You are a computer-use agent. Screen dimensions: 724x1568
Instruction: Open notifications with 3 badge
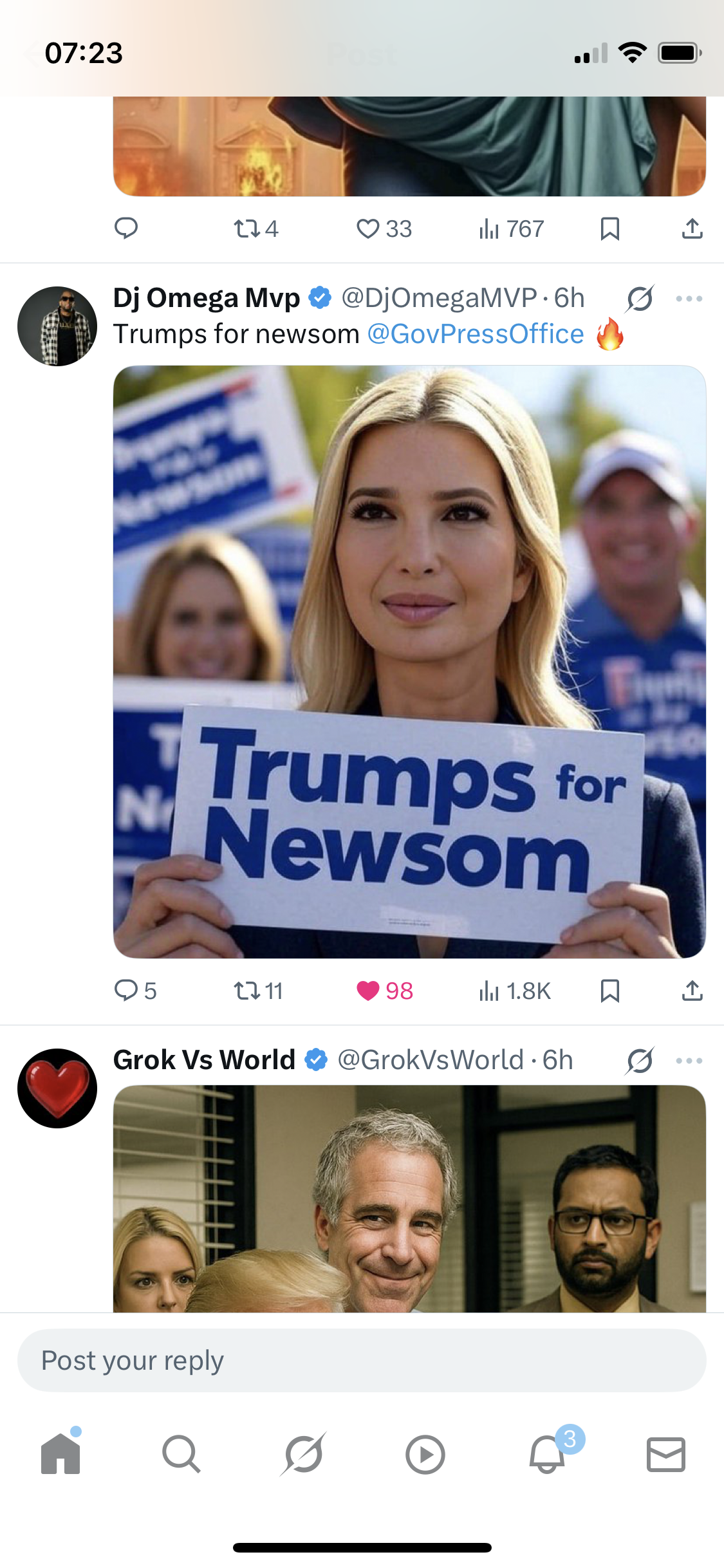tap(547, 1453)
